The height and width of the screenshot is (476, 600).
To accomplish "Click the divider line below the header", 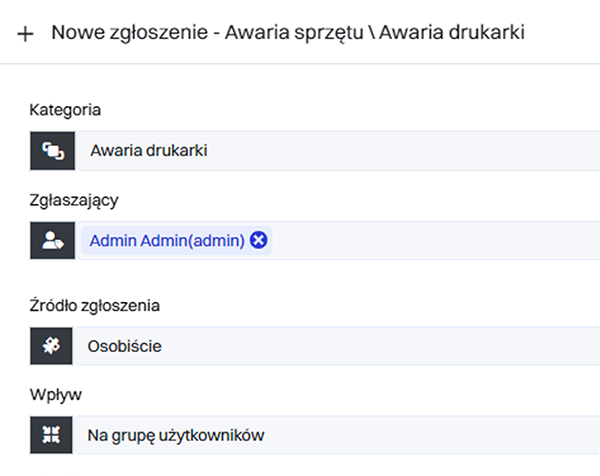I will (300, 64).
